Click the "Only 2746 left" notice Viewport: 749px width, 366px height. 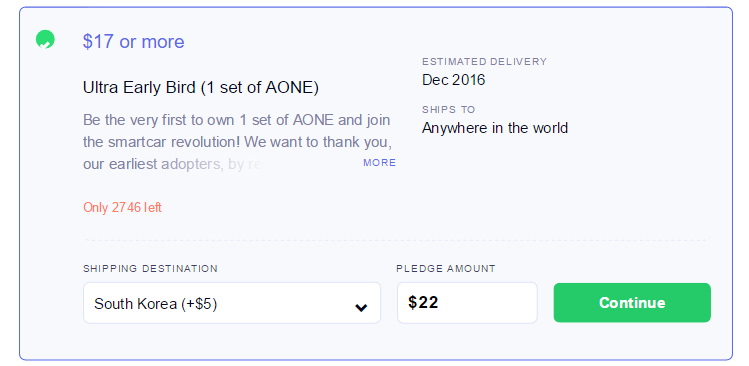coord(122,207)
